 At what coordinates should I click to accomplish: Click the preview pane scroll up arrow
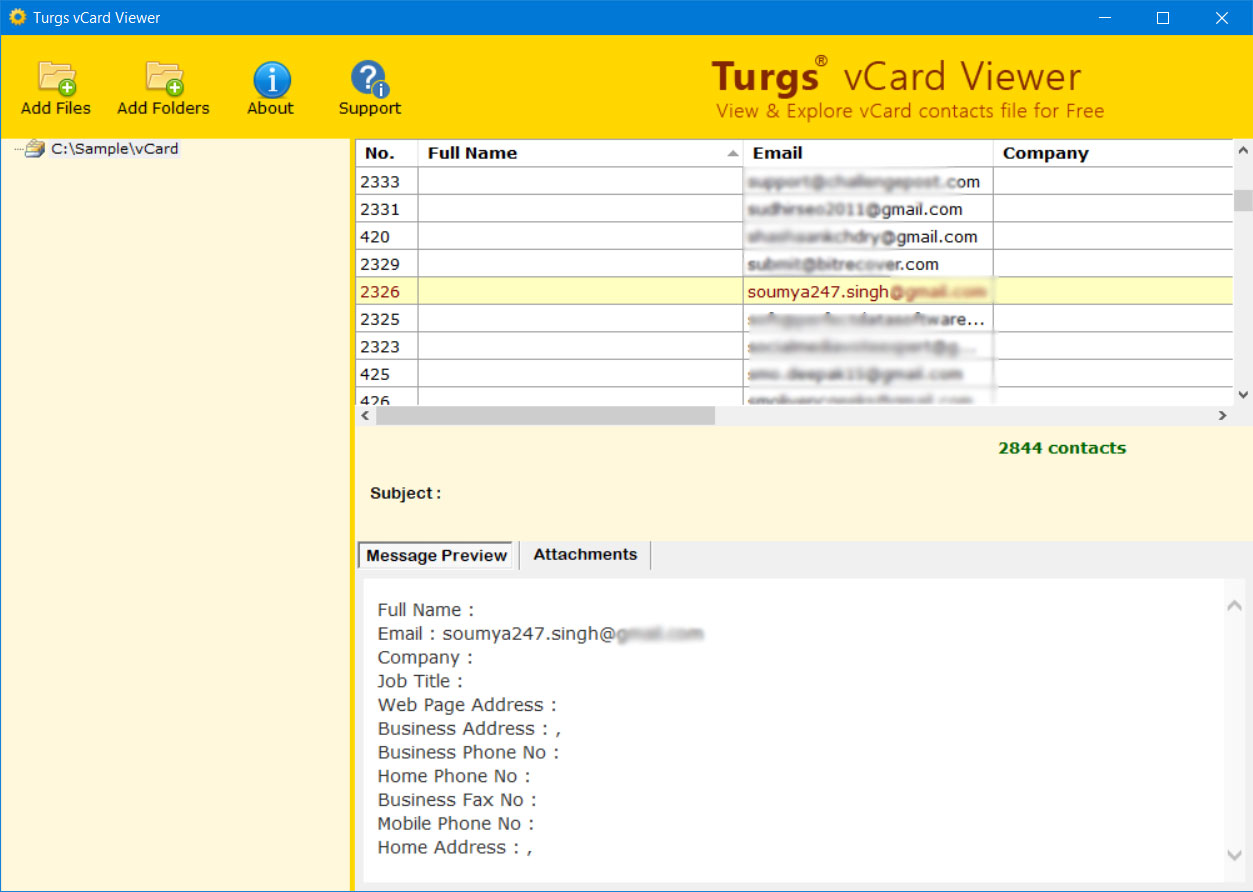1234,606
